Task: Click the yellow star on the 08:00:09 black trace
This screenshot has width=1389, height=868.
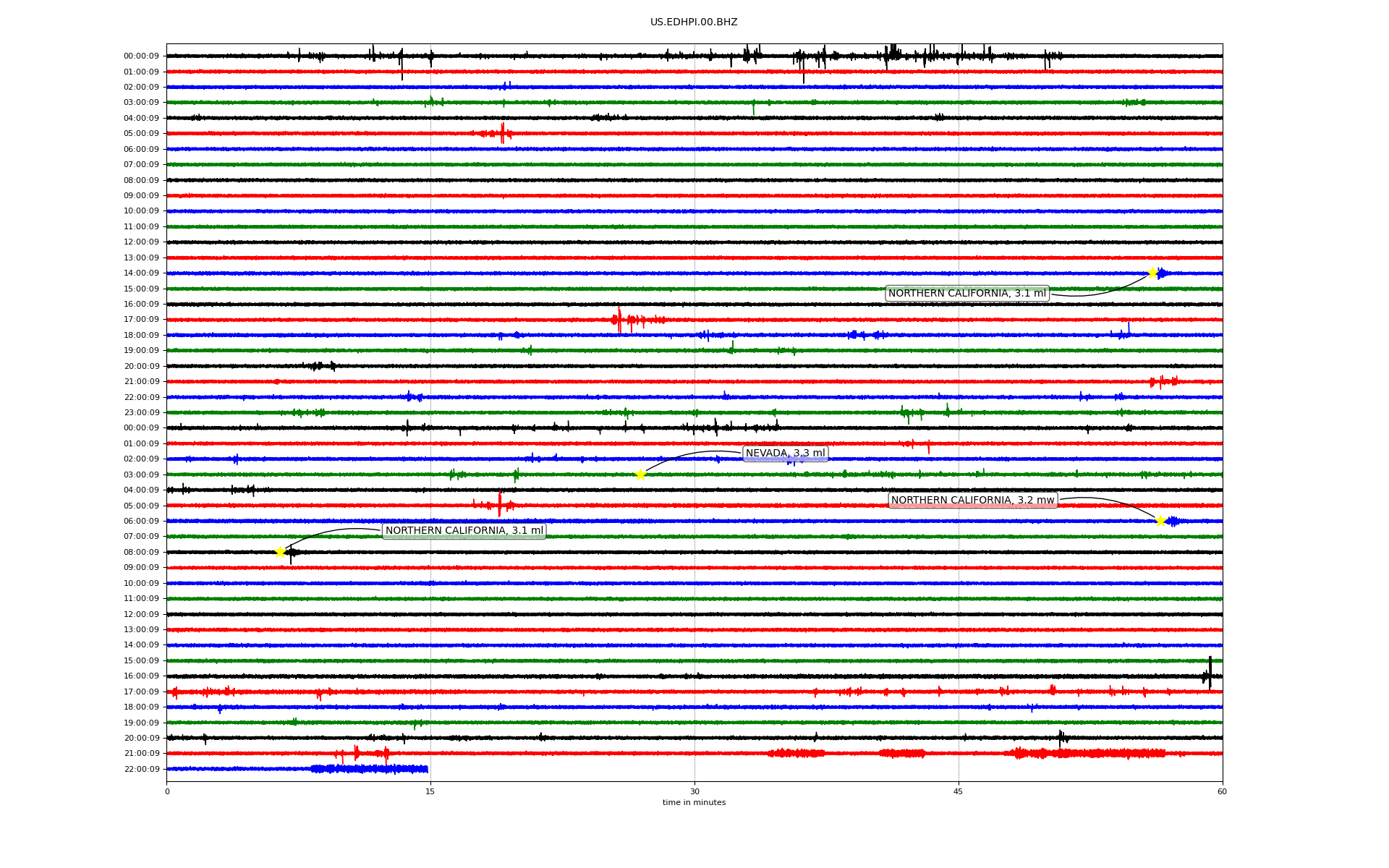Action: [x=280, y=552]
